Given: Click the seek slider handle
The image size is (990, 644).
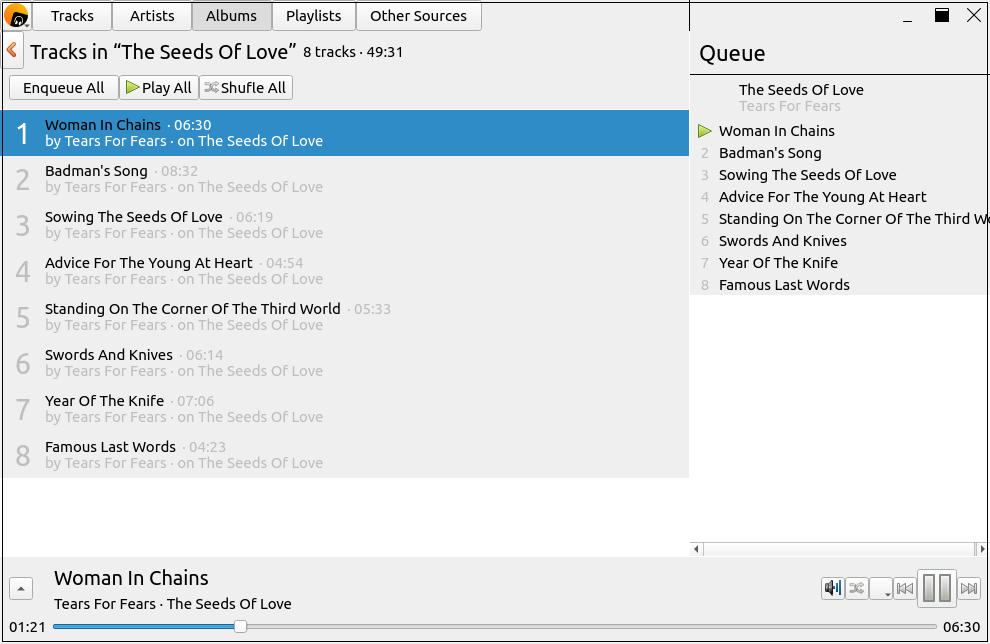Looking at the screenshot, I should point(240,626).
